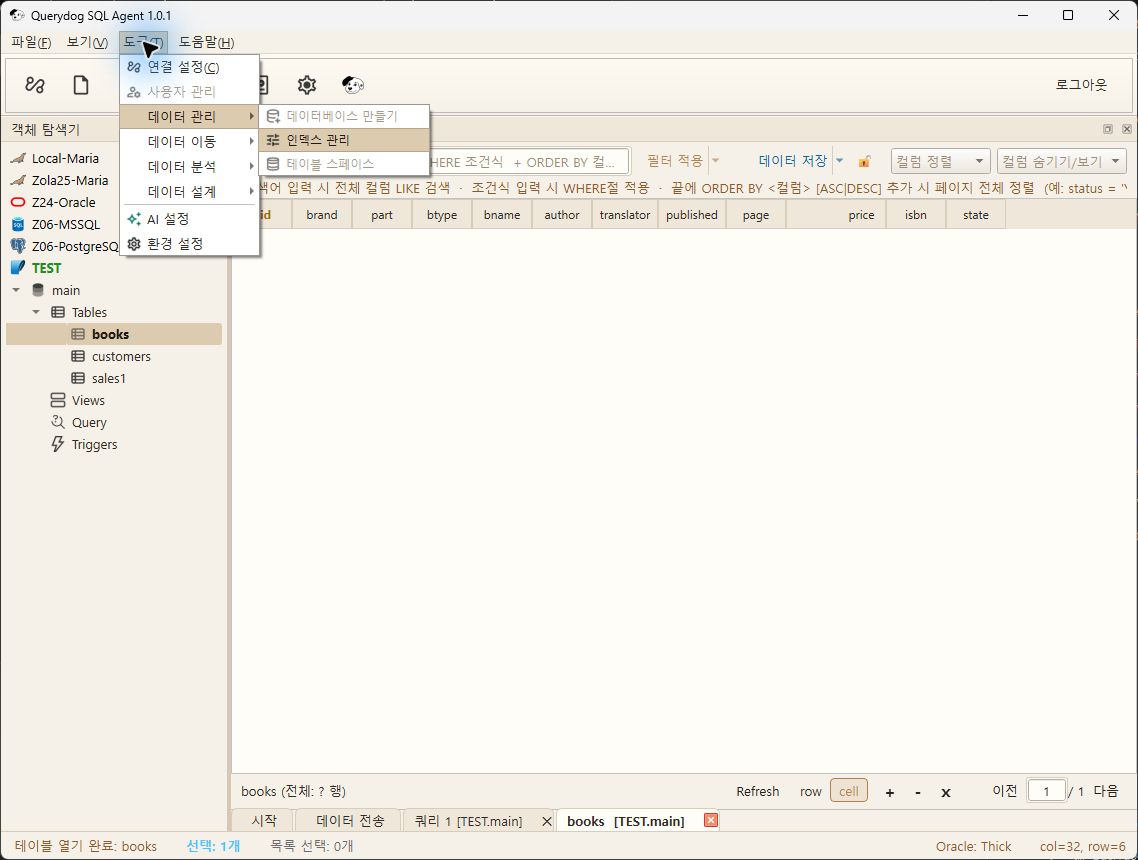Click the new document toolbar icon
This screenshot has width=1138, height=860.
pyautogui.click(x=81, y=85)
